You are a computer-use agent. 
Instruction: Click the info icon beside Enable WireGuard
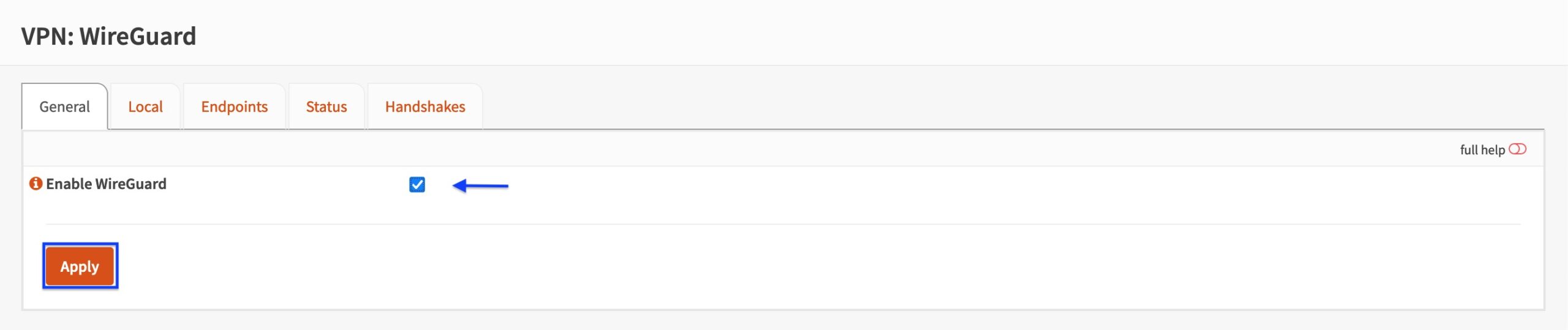coord(36,184)
